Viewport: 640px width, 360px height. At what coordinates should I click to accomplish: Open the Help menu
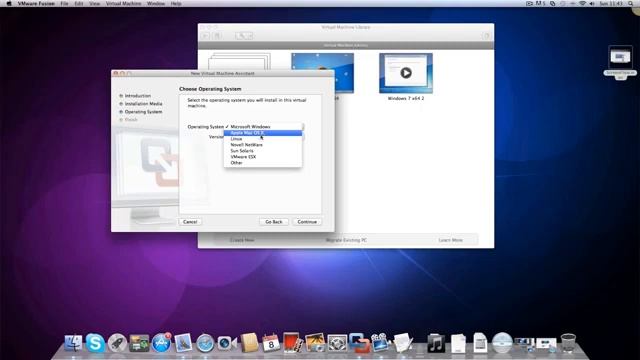click(176, 3)
